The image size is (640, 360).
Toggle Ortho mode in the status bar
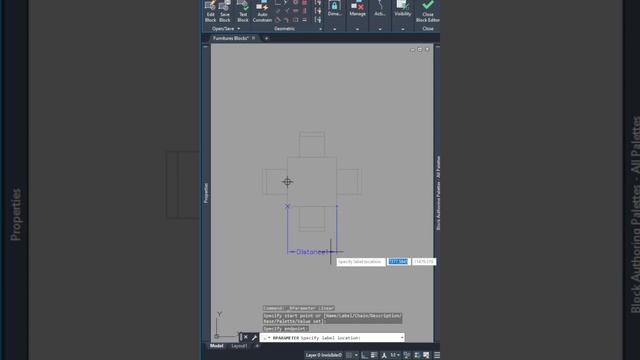coord(364,355)
